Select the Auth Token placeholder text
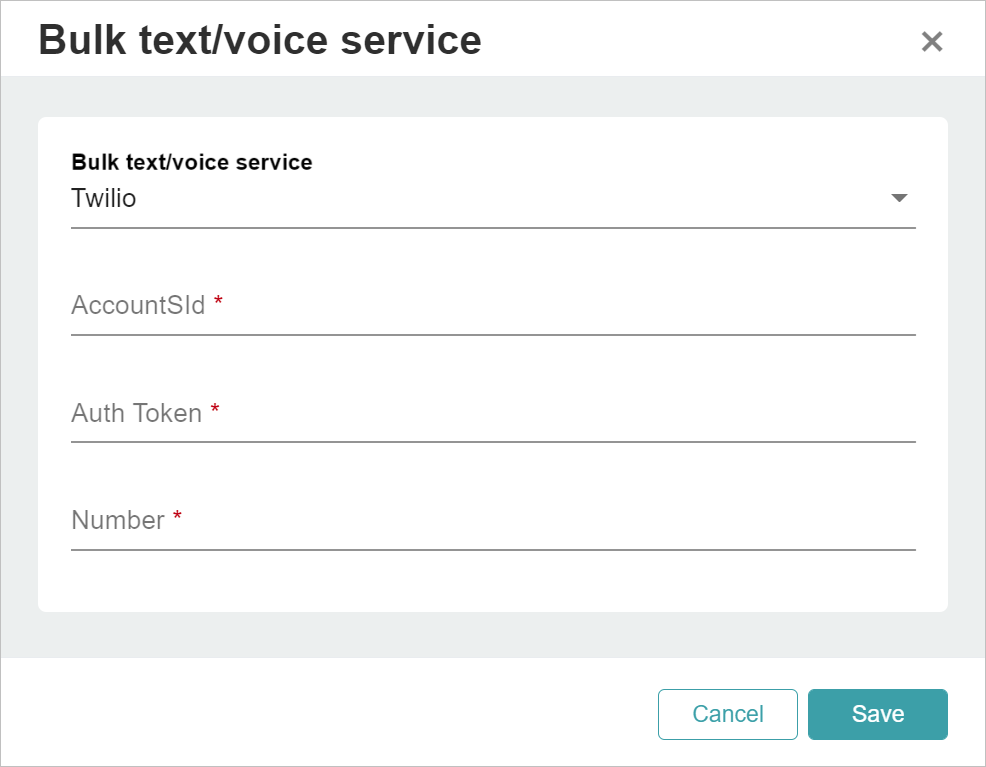986x767 pixels. pos(136,414)
